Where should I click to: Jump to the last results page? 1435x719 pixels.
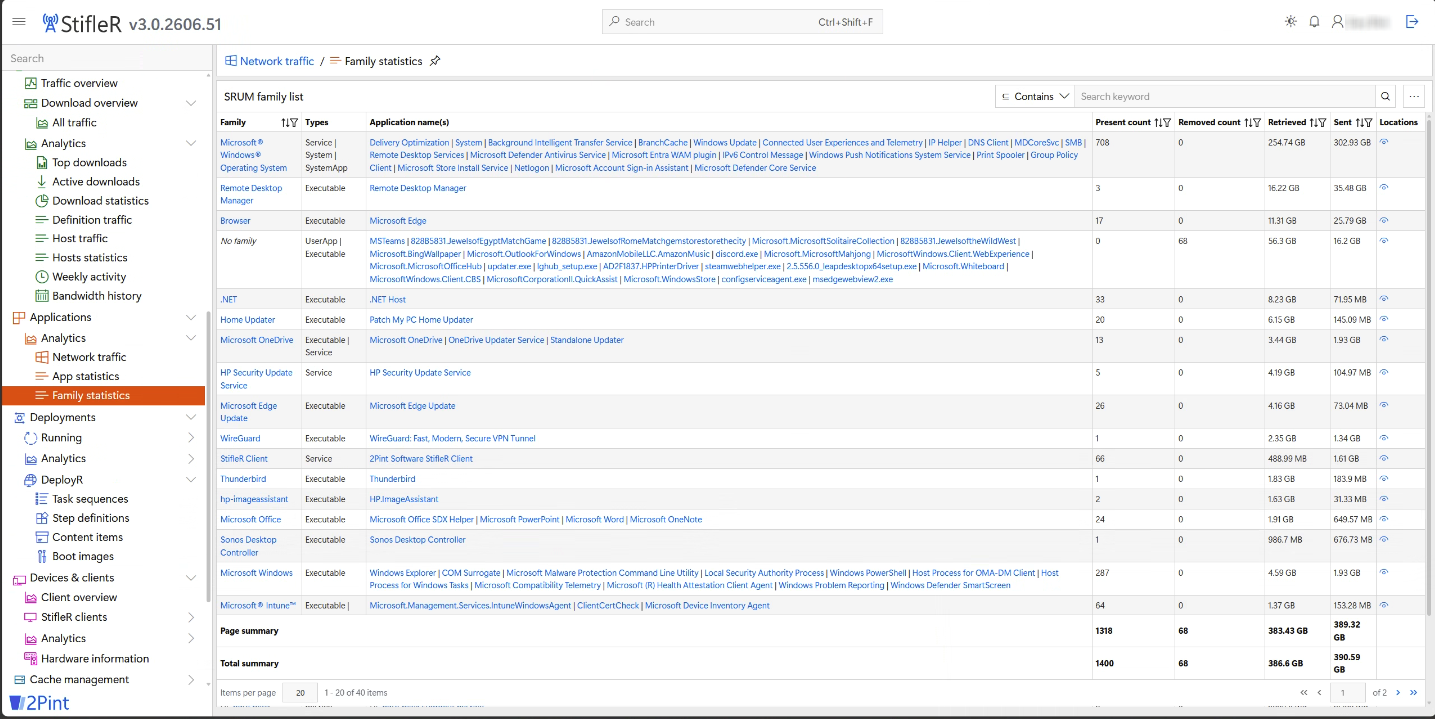click(1413, 692)
